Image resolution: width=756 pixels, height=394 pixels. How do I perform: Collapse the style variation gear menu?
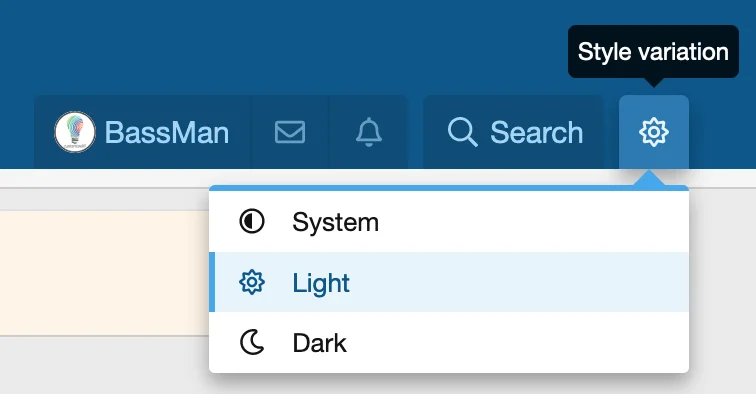654,132
